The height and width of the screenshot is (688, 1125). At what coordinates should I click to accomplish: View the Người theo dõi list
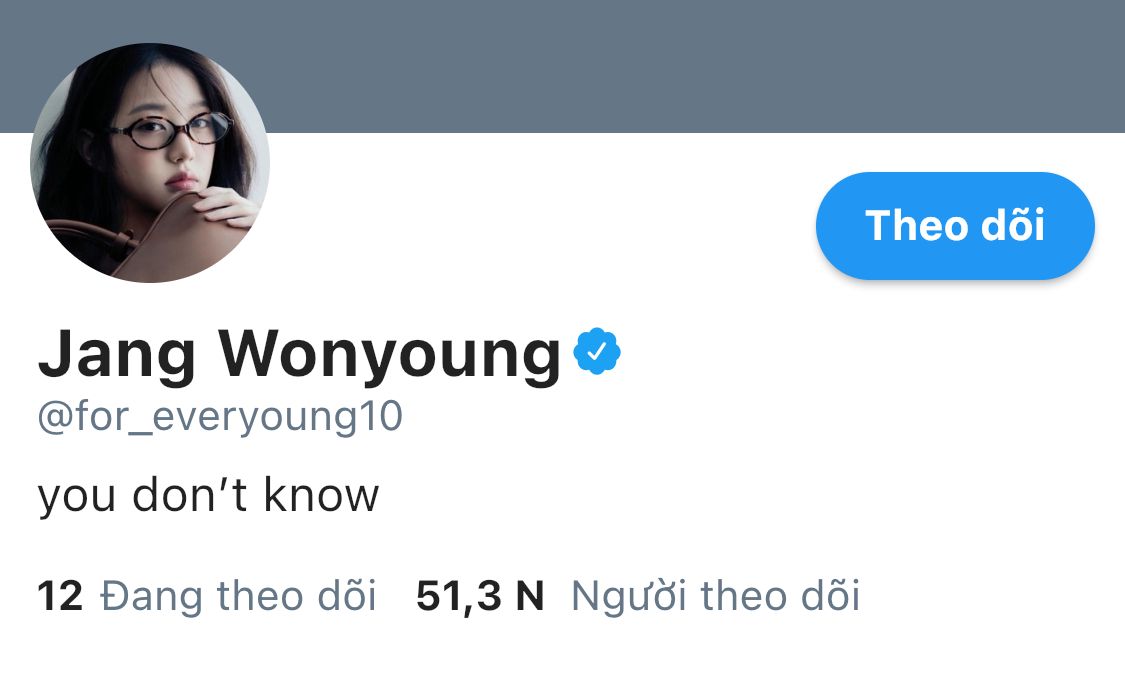(715, 596)
